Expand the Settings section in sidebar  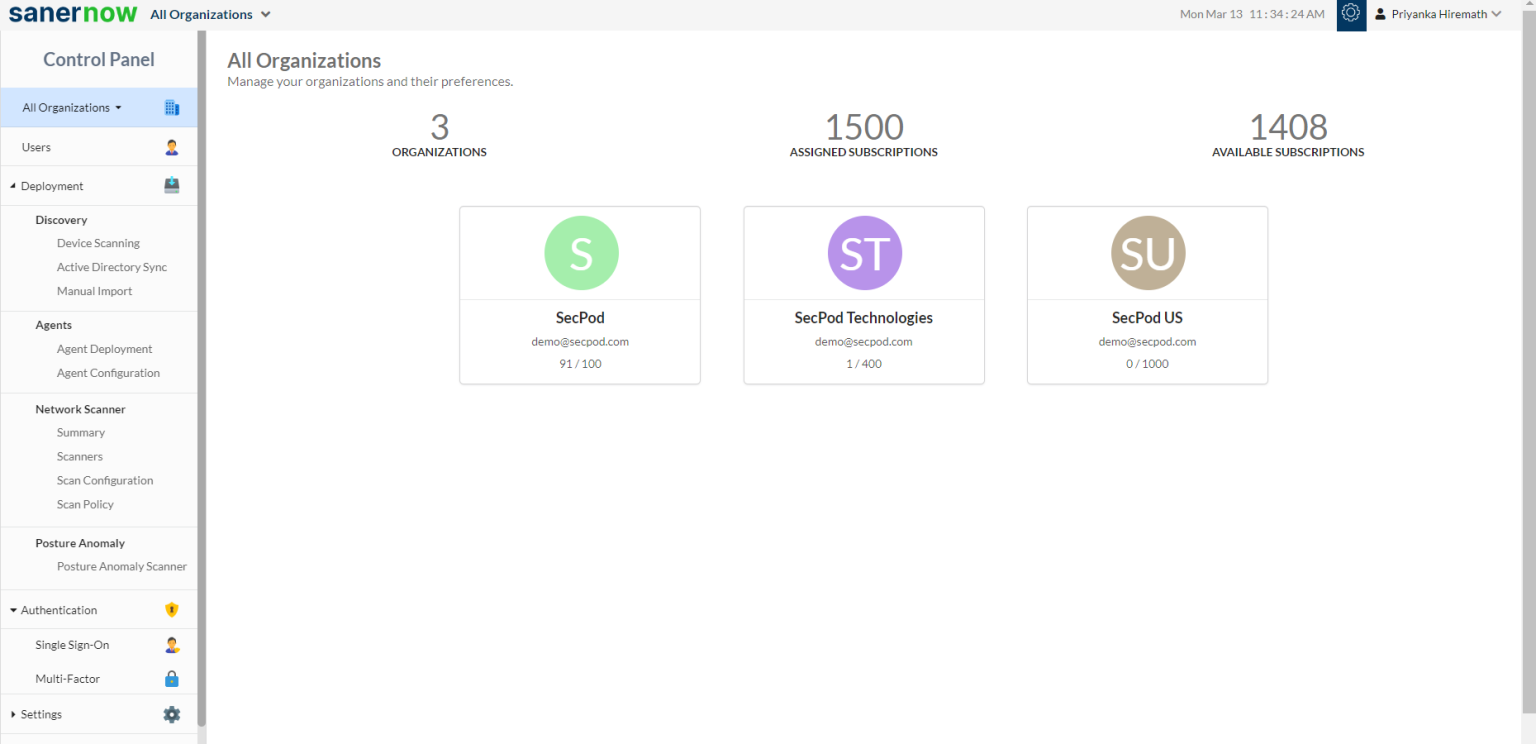[x=13, y=715]
